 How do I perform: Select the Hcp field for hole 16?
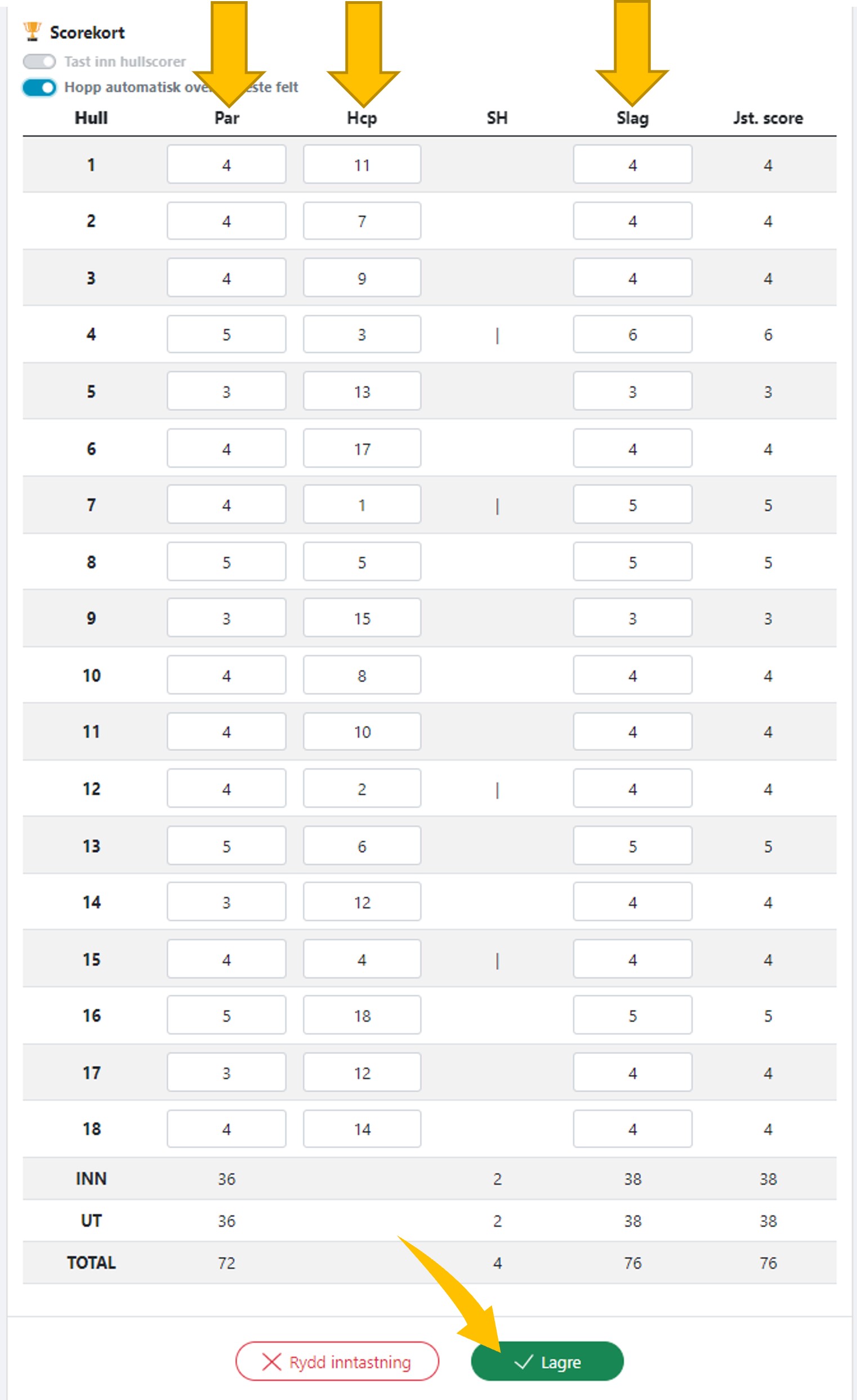pyautogui.click(x=362, y=1016)
